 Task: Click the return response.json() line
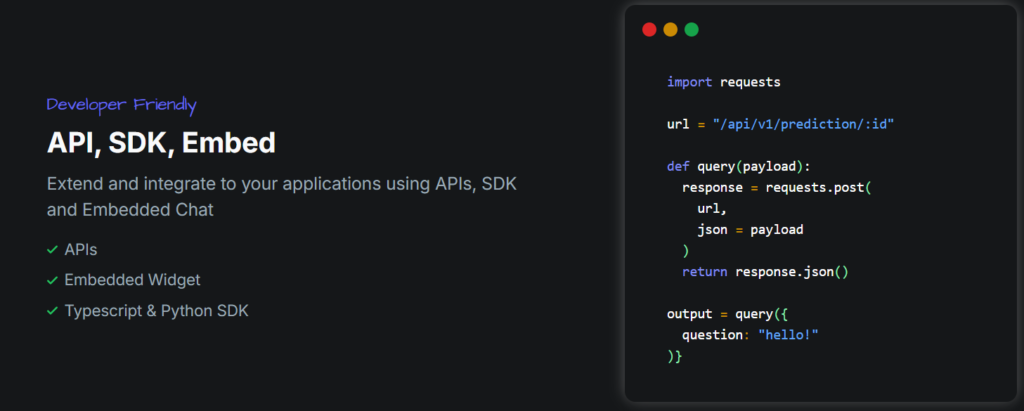point(765,271)
